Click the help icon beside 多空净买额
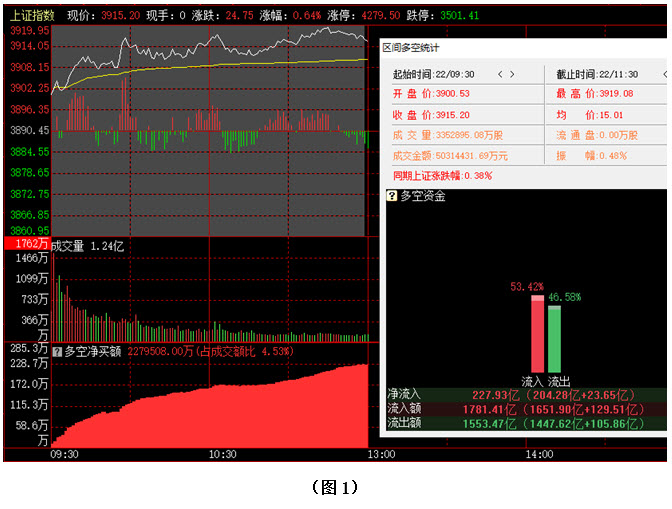672x509 pixels. coord(57,350)
